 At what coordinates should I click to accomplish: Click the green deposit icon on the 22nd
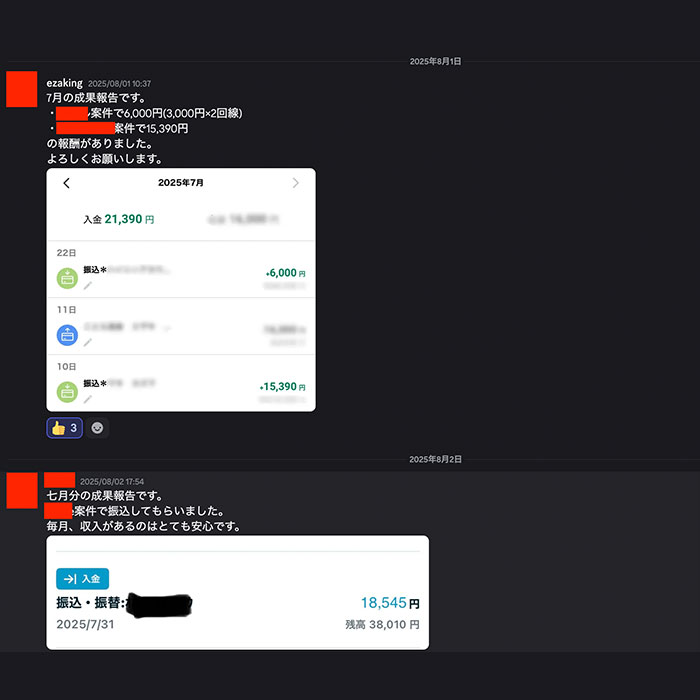[x=67, y=279]
